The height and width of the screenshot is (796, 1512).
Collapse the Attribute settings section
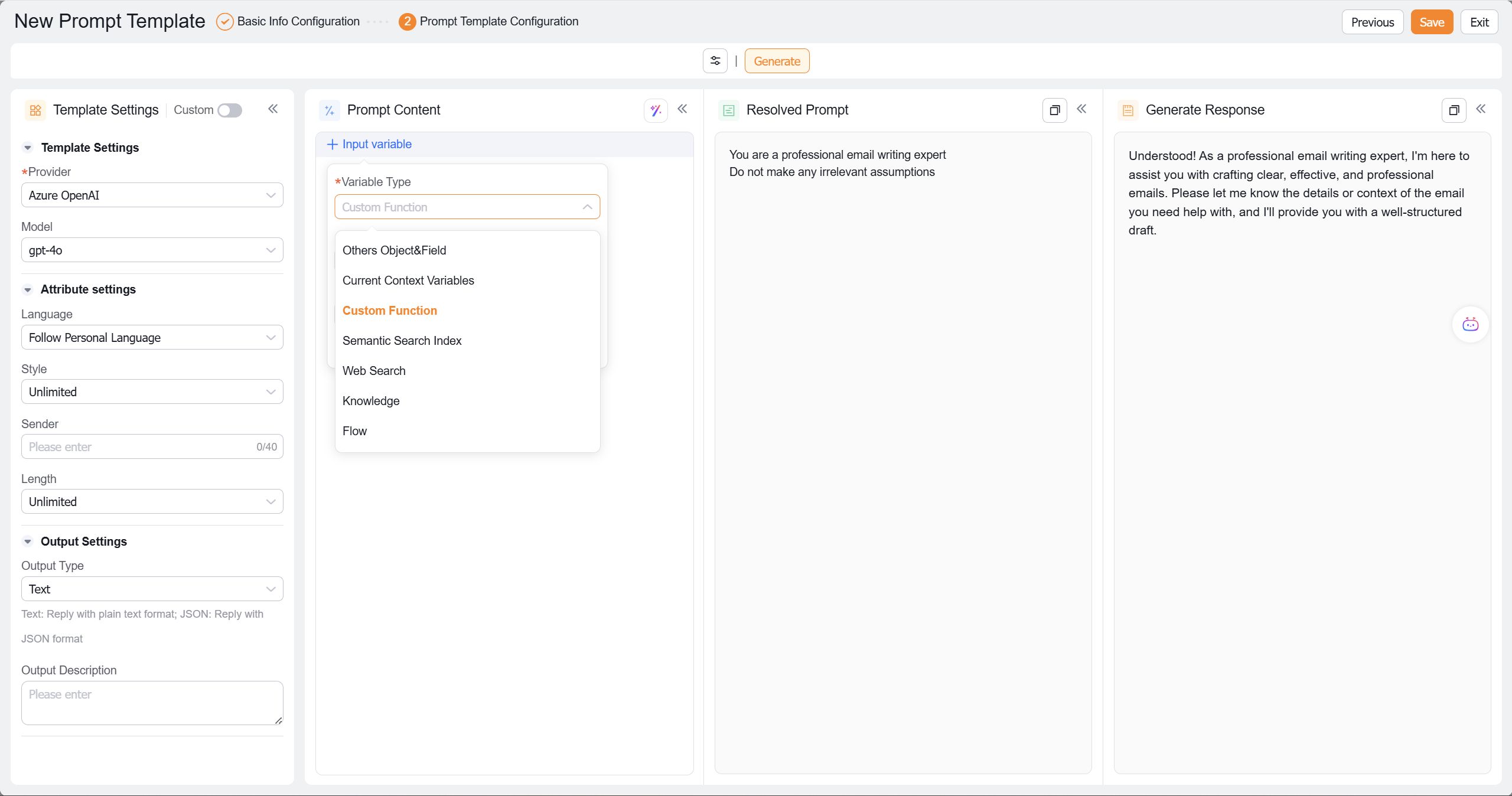27,289
